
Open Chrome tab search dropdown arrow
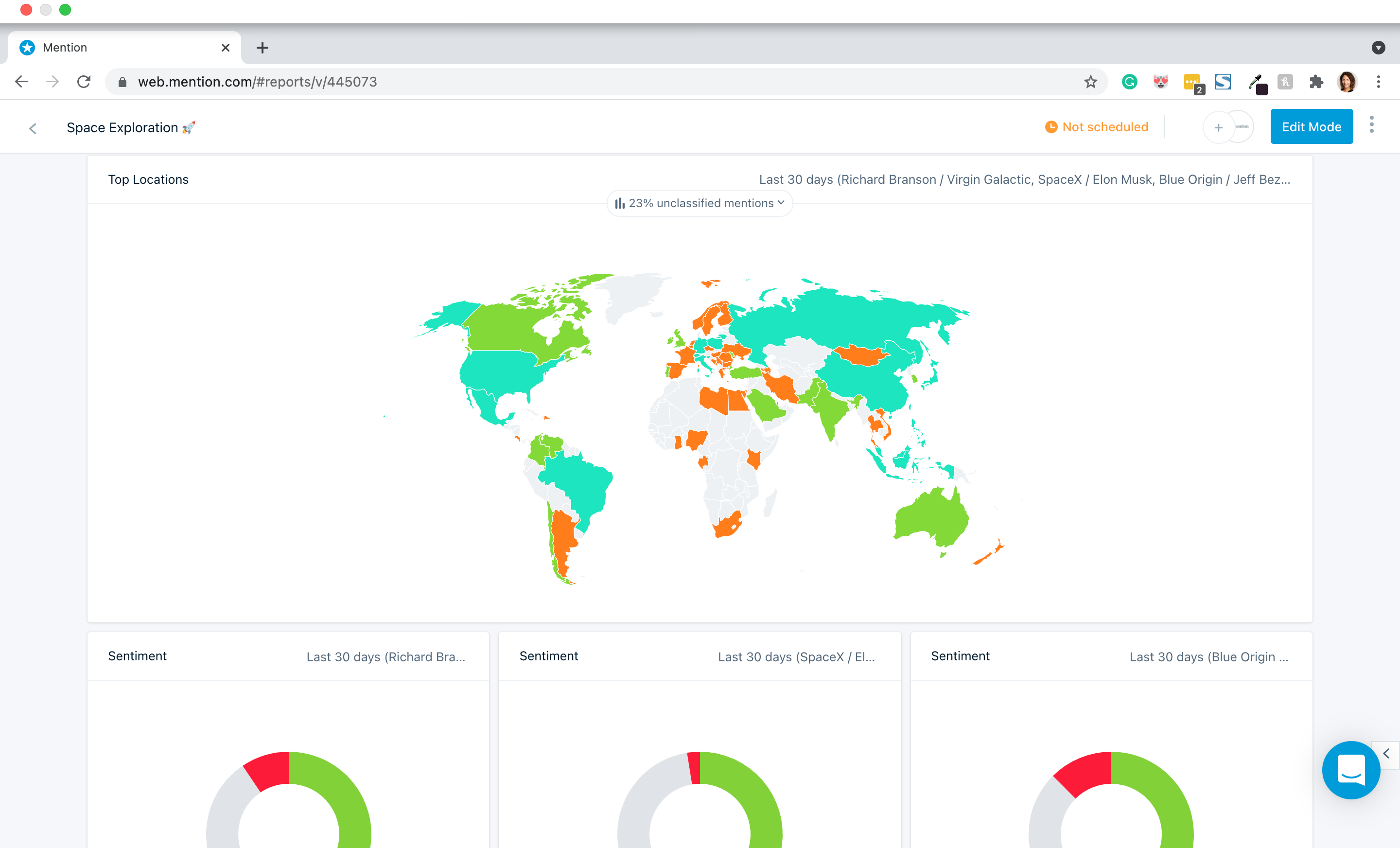(1378, 48)
